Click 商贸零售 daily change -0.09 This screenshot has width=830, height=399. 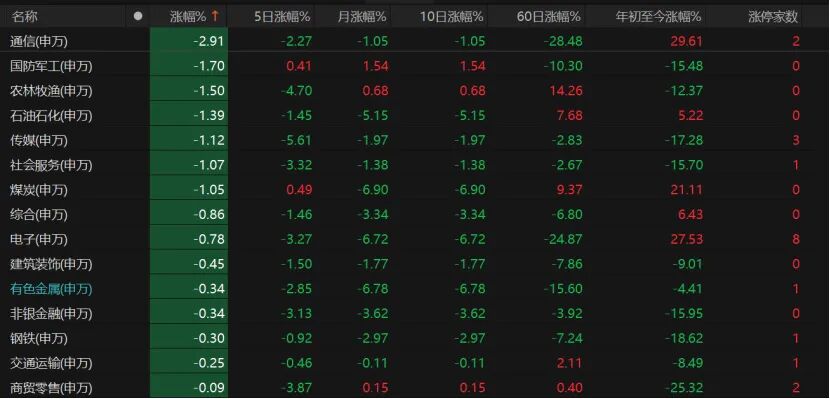point(209,387)
